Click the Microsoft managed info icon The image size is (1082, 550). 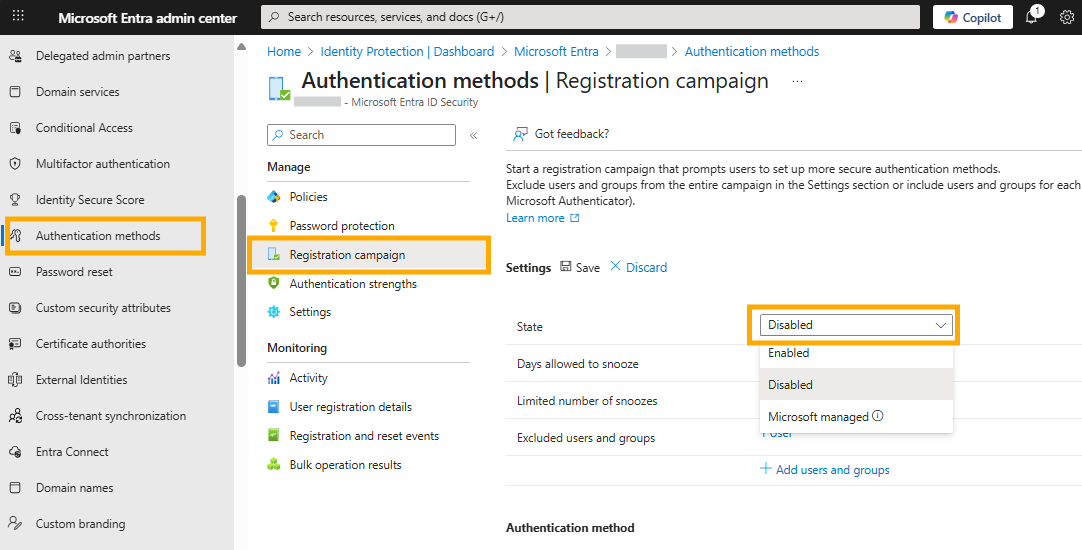(878, 416)
